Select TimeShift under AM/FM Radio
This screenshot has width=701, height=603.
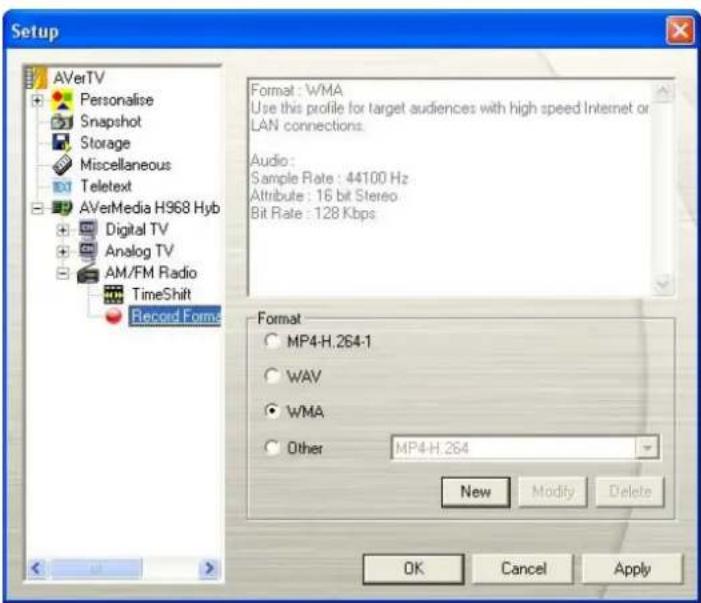click(161, 294)
